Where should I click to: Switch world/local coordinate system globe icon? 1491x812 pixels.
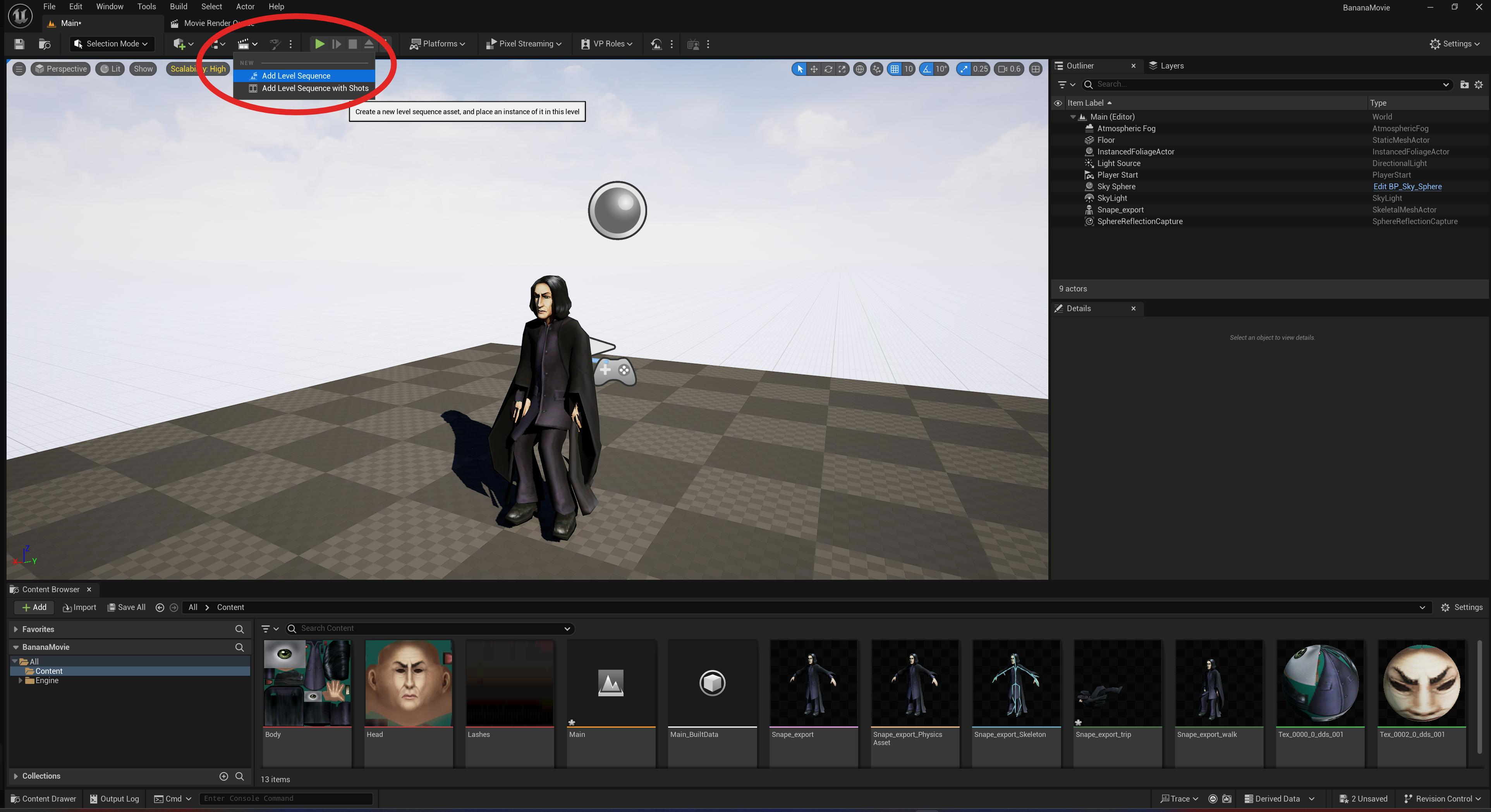click(x=860, y=69)
